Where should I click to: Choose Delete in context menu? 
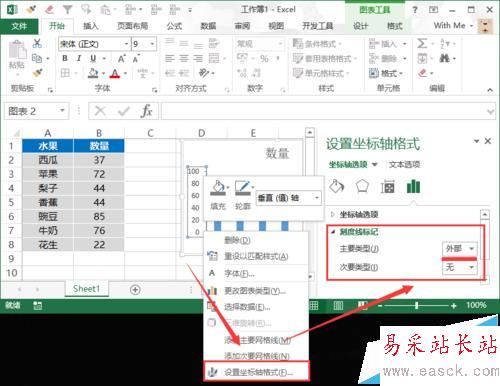pos(237,240)
